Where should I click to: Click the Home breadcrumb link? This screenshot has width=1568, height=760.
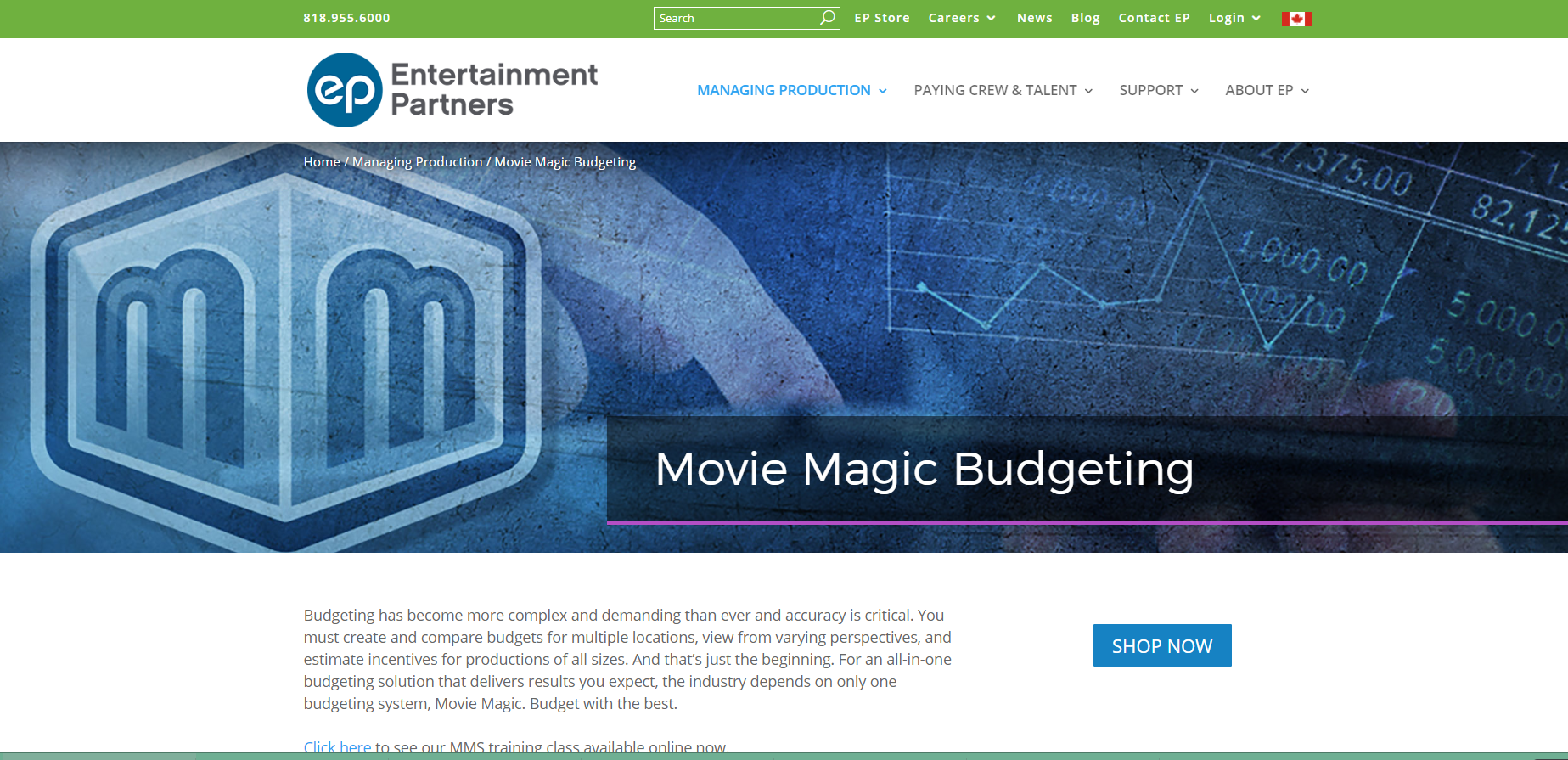[322, 162]
